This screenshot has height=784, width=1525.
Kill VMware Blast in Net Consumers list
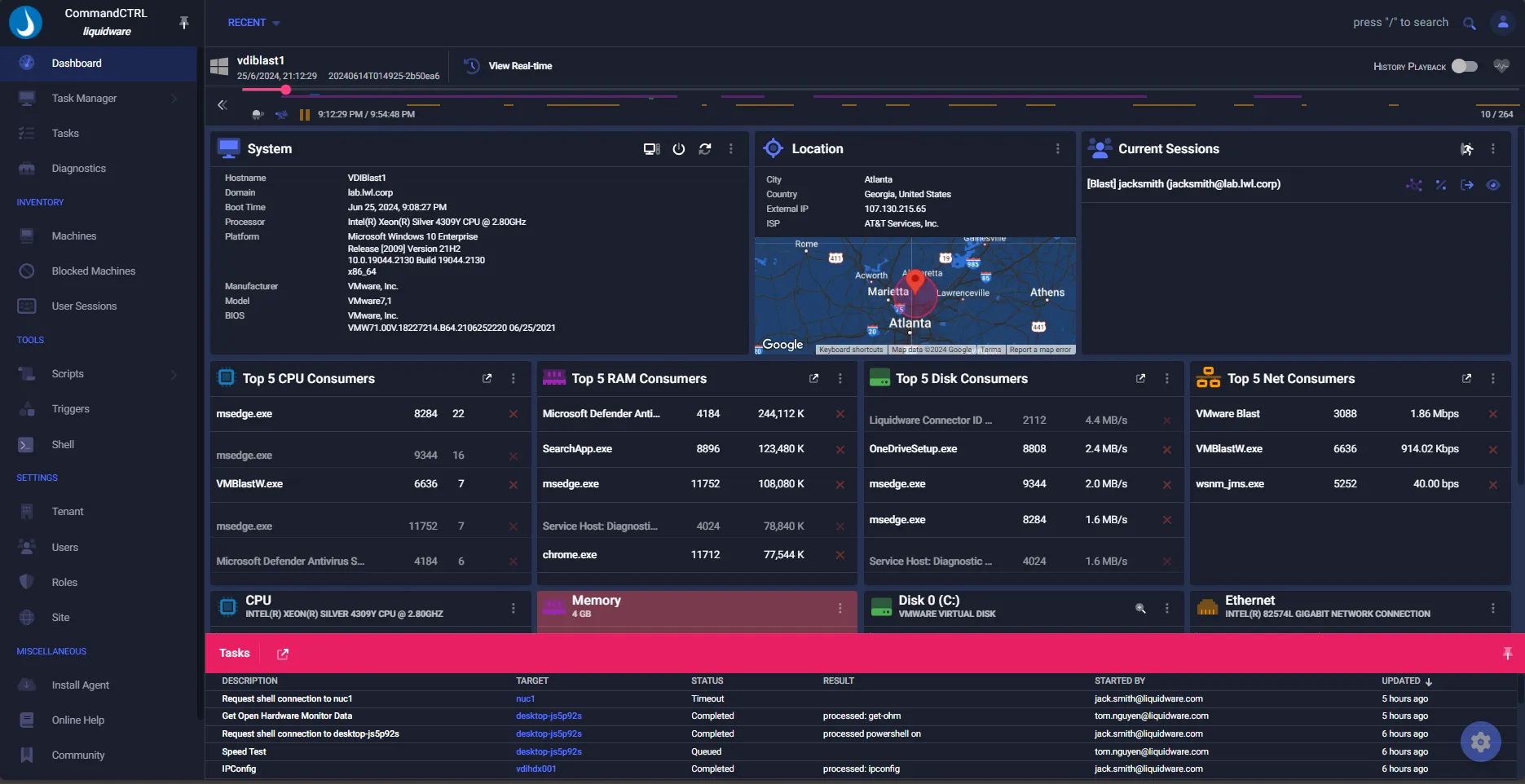tap(1492, 414)
